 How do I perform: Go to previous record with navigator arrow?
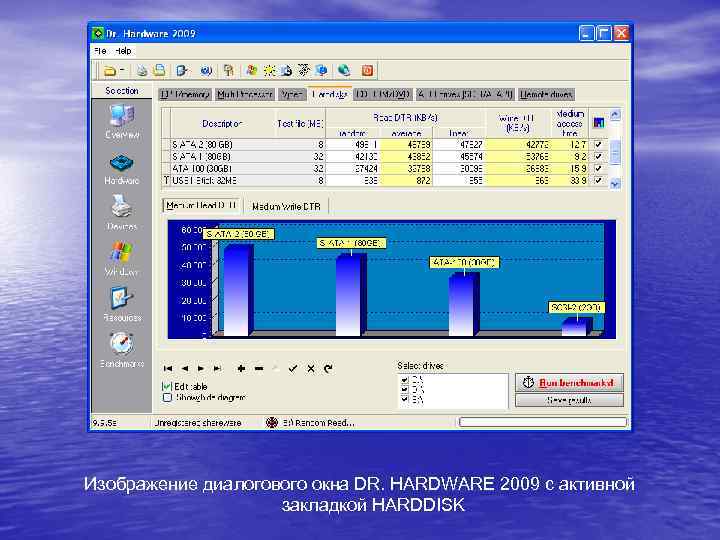click(x=185, y=368)
